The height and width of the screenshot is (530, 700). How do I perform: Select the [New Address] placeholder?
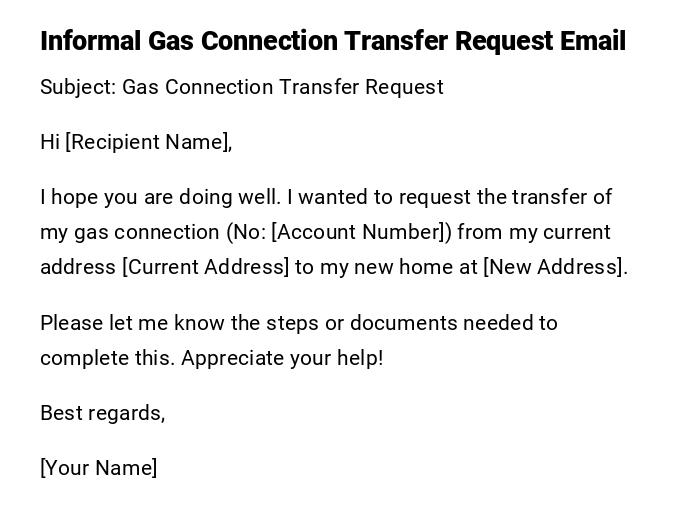[553, 267]
